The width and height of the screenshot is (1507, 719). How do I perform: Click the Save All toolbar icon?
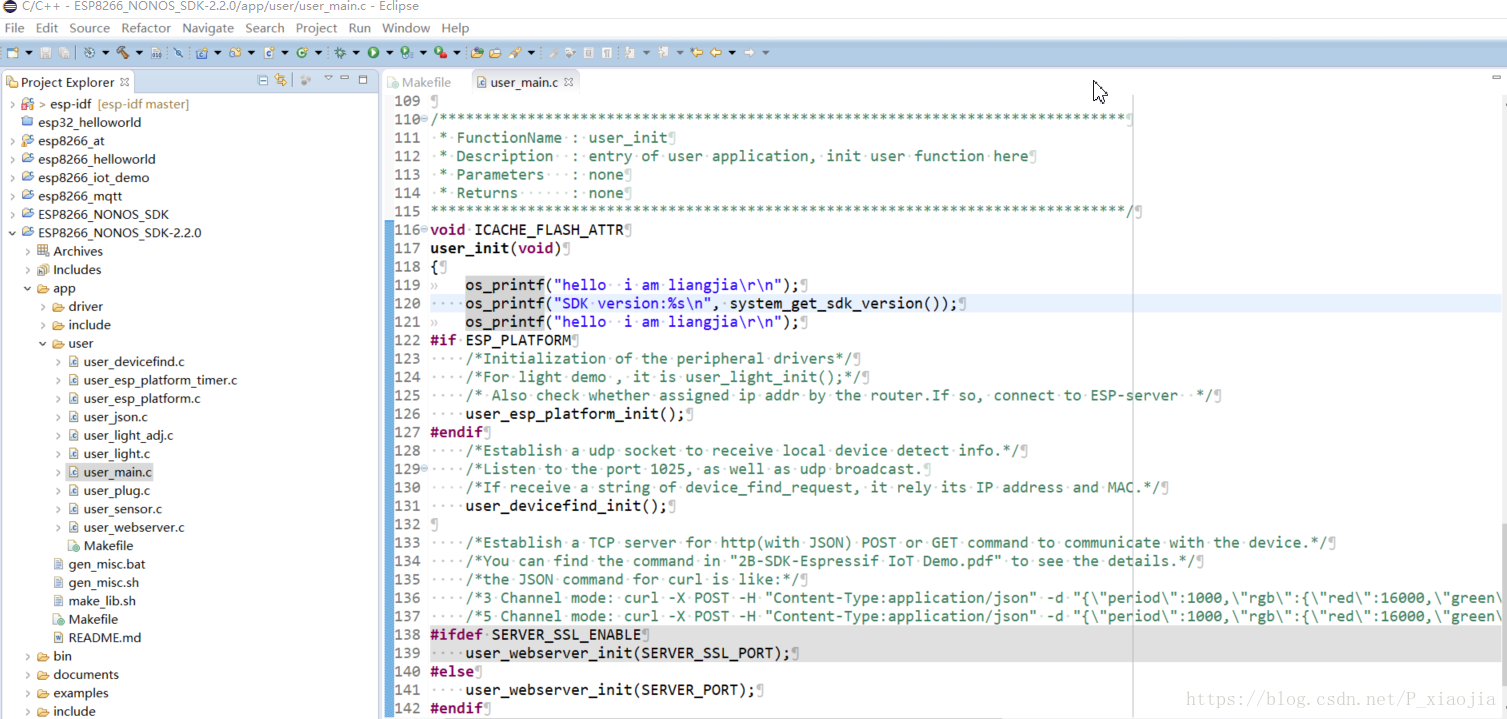point(64,52)
